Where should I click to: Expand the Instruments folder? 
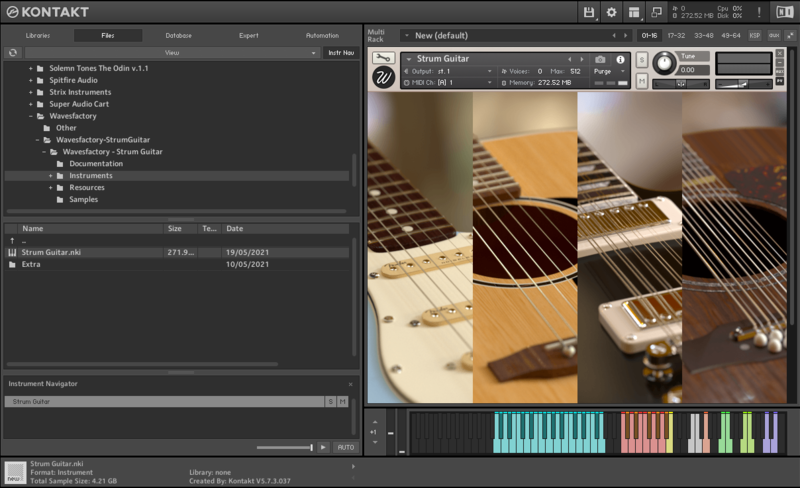50,176
